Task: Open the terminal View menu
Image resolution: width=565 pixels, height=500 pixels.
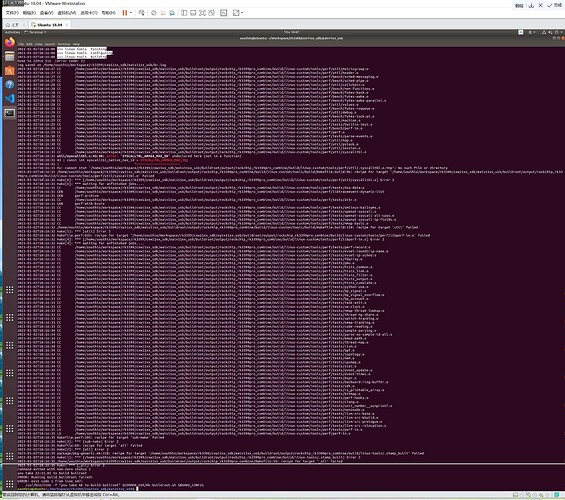Action: pos(39,44)
